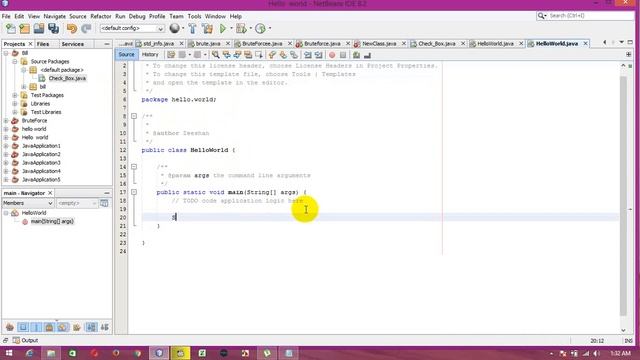Viewport: 640px width, 360px height.
Task: Toggle Show Fields filter in Navigator
Action: [x=23, y=327]
